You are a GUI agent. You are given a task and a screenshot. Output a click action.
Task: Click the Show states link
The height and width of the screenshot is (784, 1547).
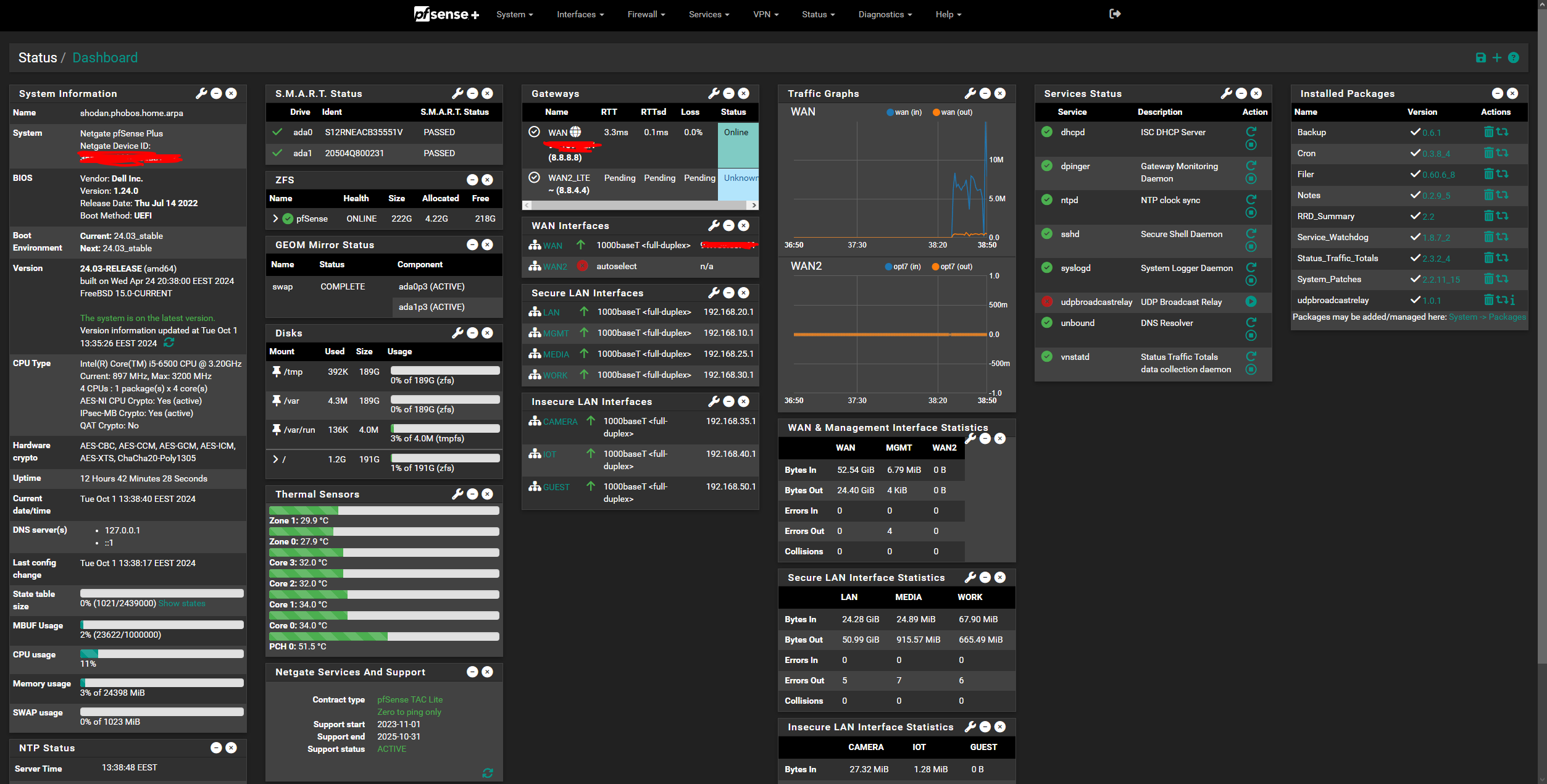181,603
